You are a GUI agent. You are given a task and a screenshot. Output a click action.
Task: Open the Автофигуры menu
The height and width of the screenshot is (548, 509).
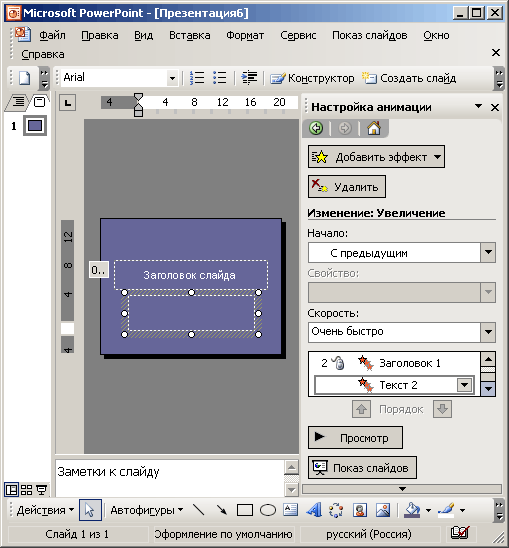(x=147, y=510)
